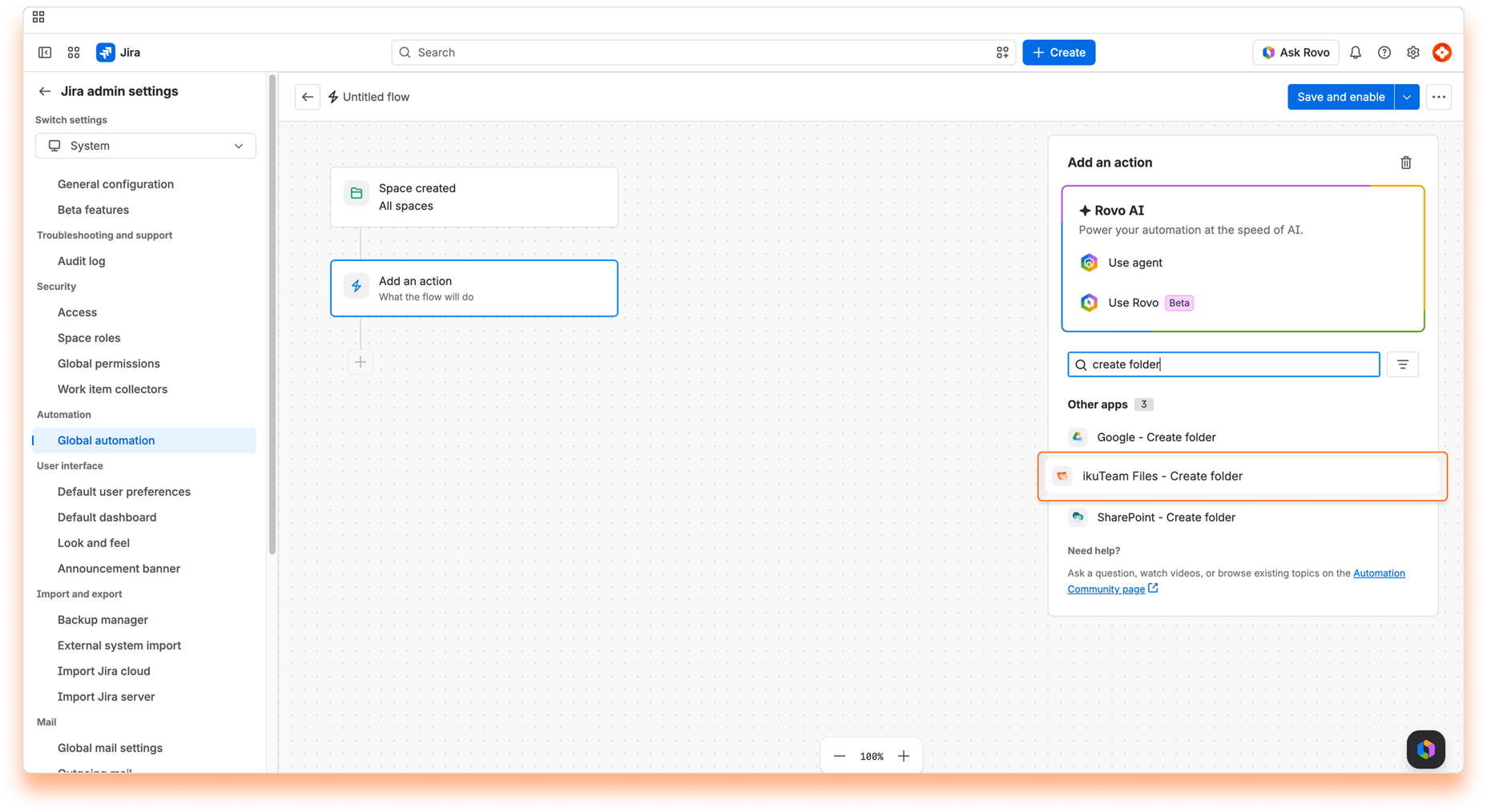Open the user profile avatar
This screenshot has width=1487, height=812.
point(1442,53)
